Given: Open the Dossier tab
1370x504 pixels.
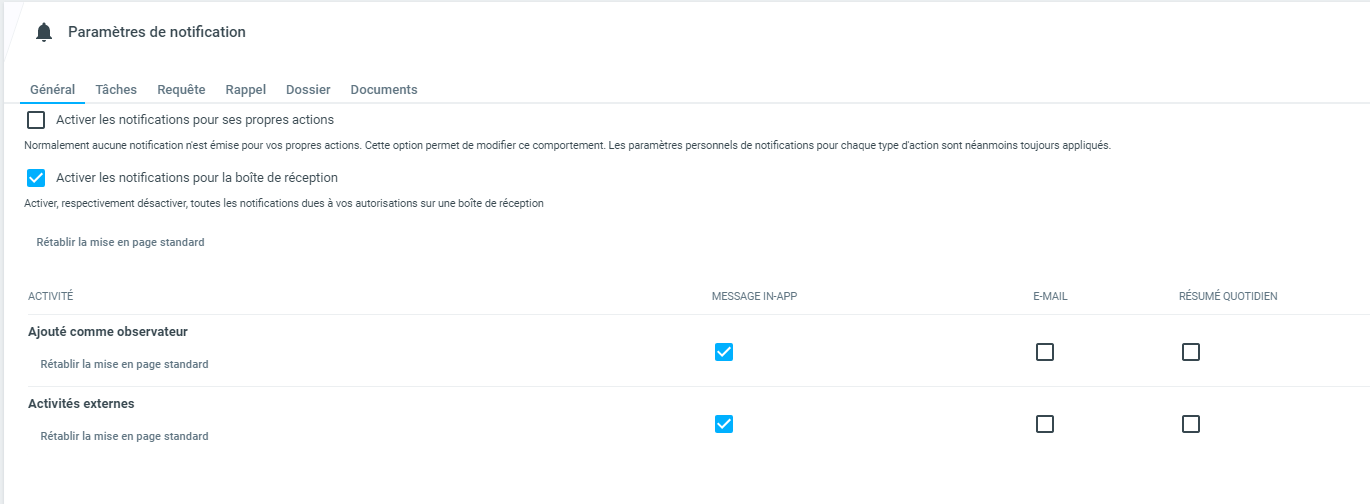Looking at the screenshot, I should point(308,90).
